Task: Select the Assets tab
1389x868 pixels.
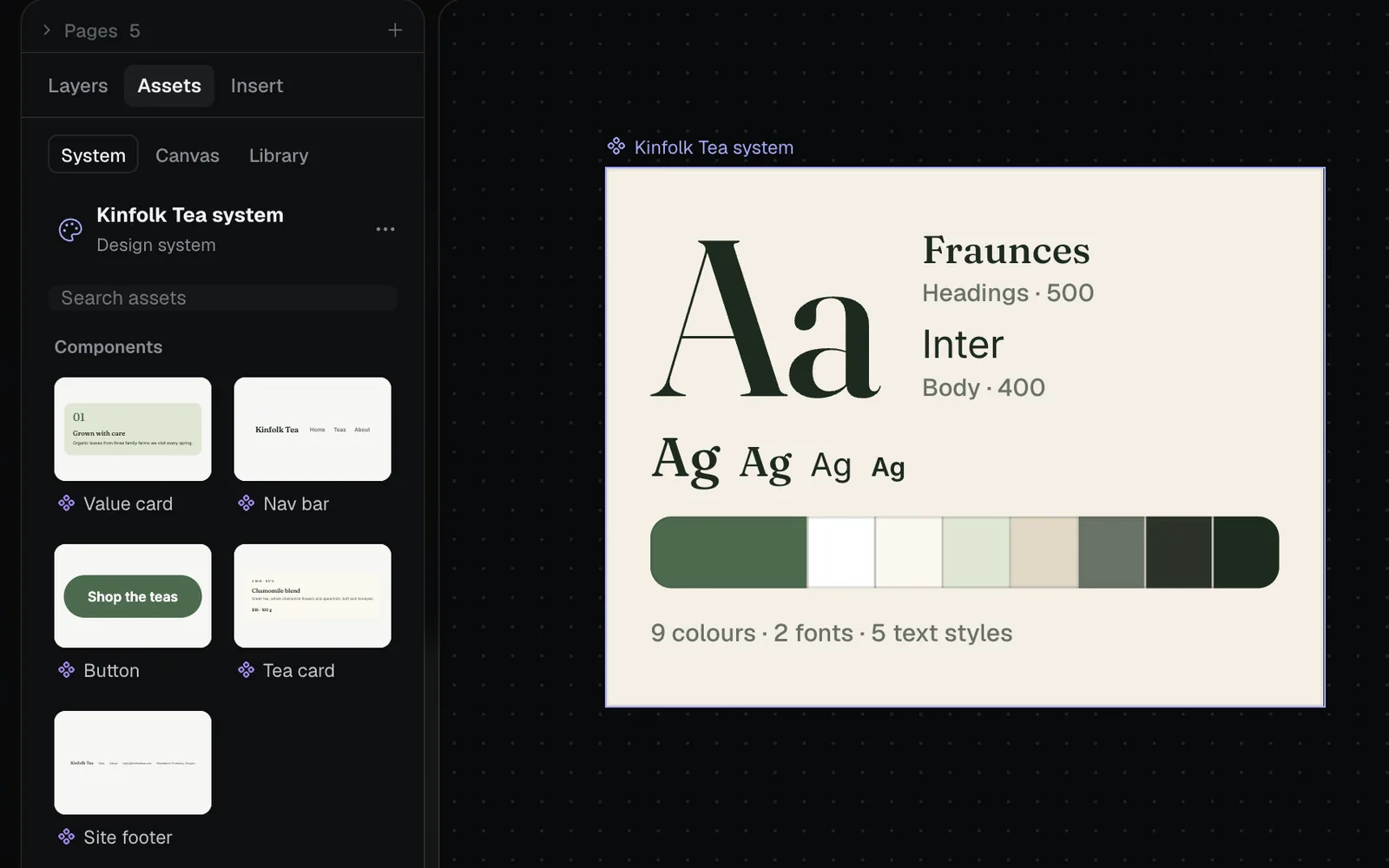Action: tap(169, 86)
